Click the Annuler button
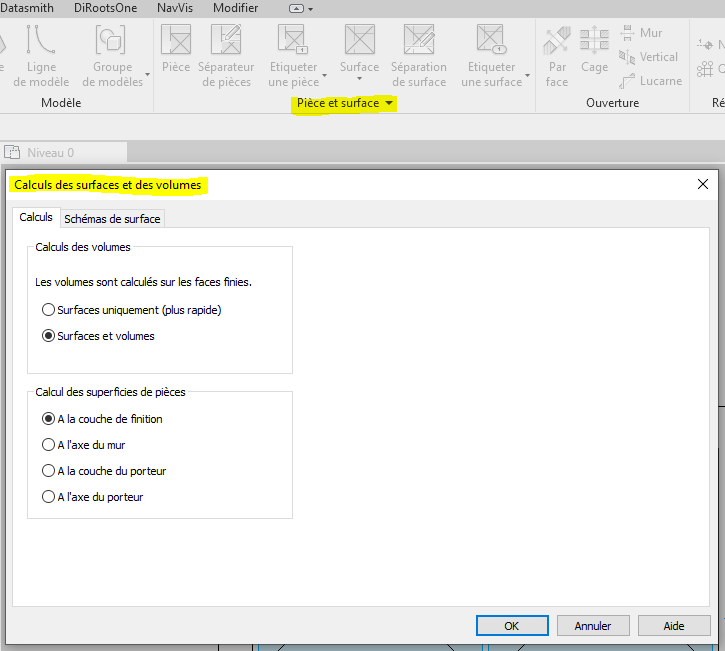 click(593, 626)
